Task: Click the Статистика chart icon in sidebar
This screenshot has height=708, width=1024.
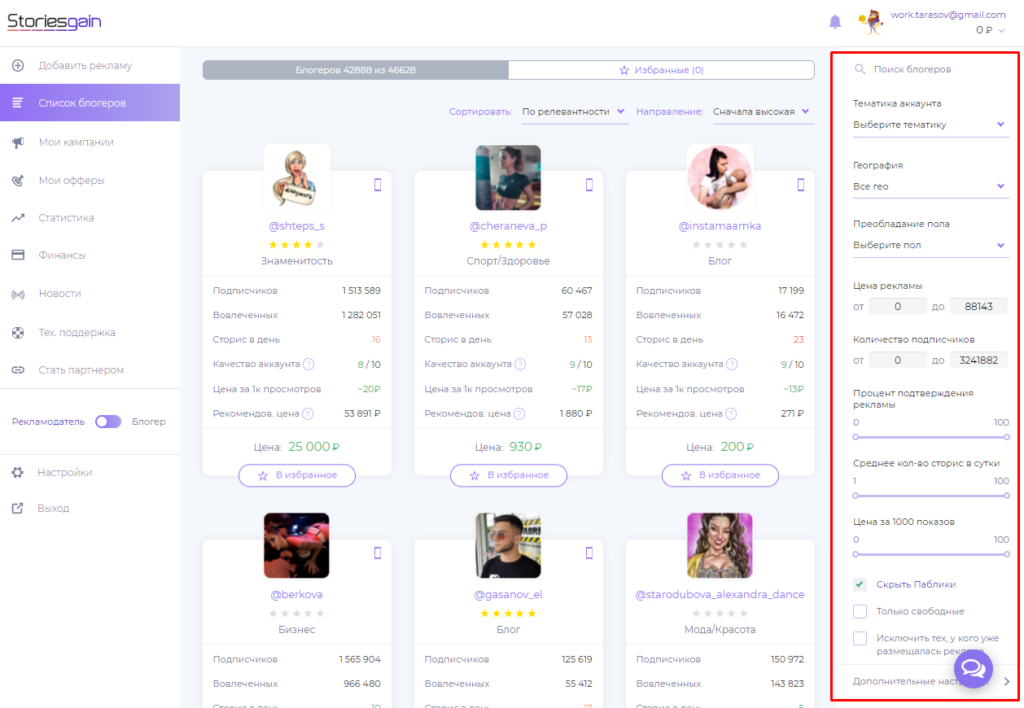Action: 18,218
